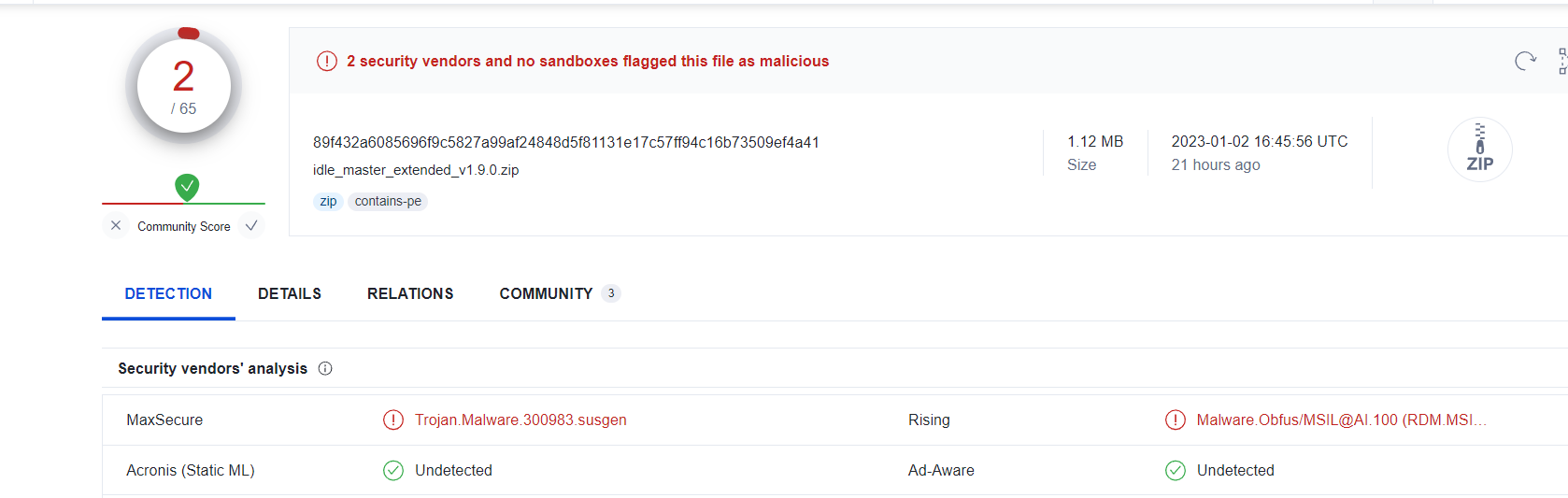Click the red warning icon in MaxSecure row

[393, 420]
